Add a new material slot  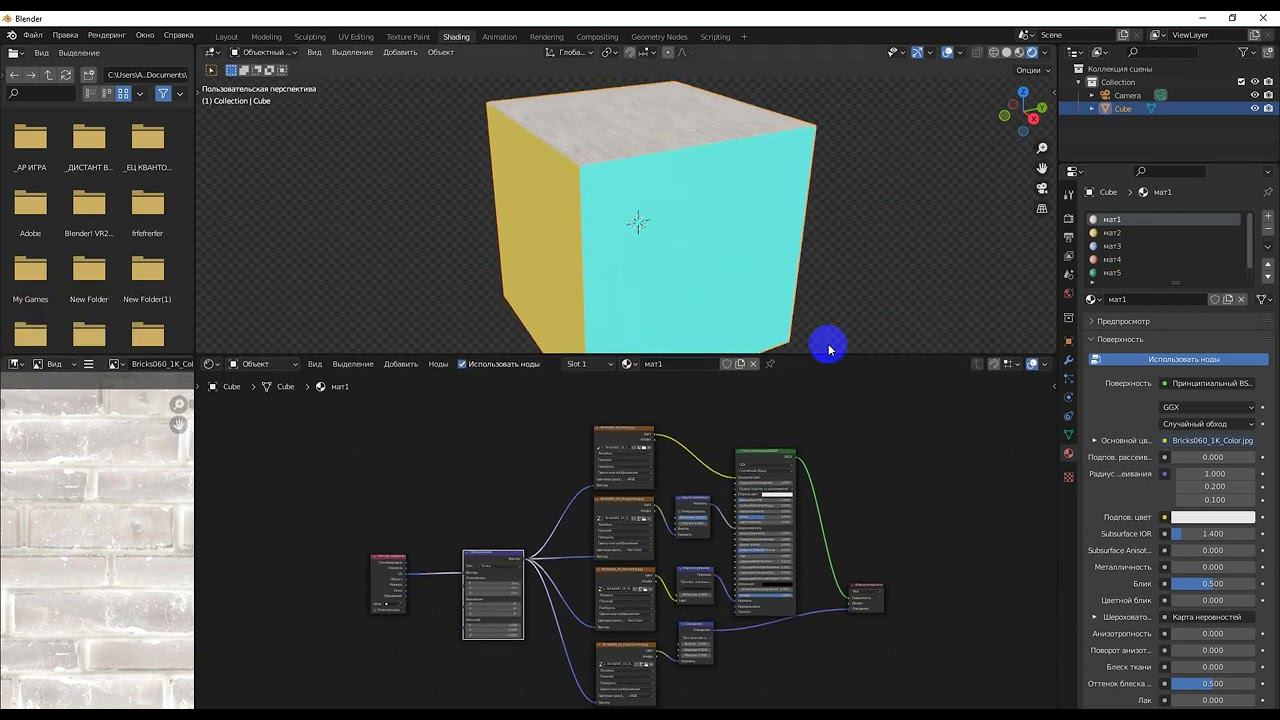[1268, 216]
